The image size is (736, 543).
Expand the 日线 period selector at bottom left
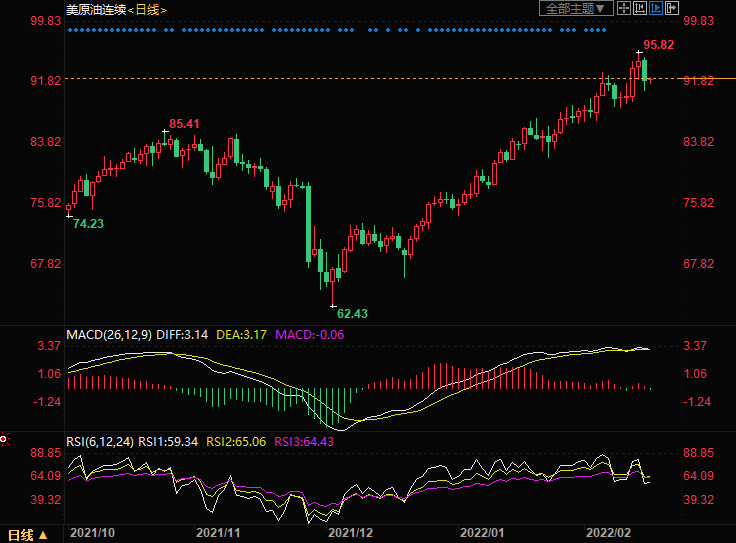point(28,534)
